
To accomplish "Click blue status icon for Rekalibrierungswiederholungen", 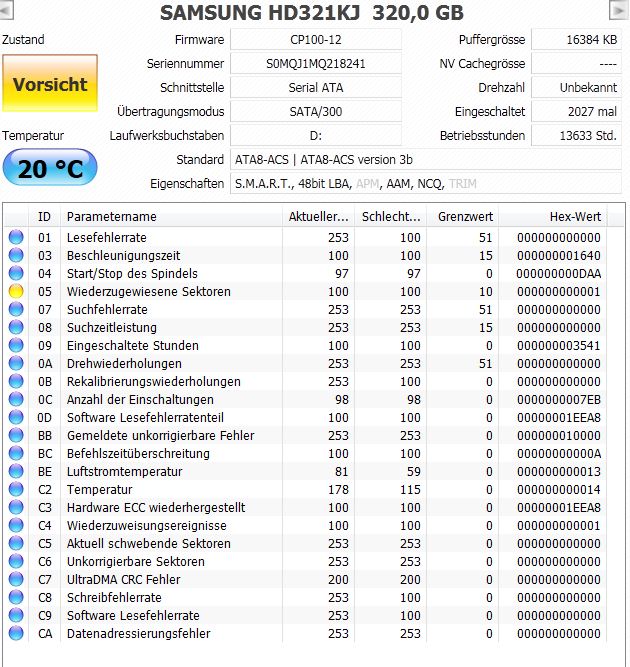I will tap(16, 381).
